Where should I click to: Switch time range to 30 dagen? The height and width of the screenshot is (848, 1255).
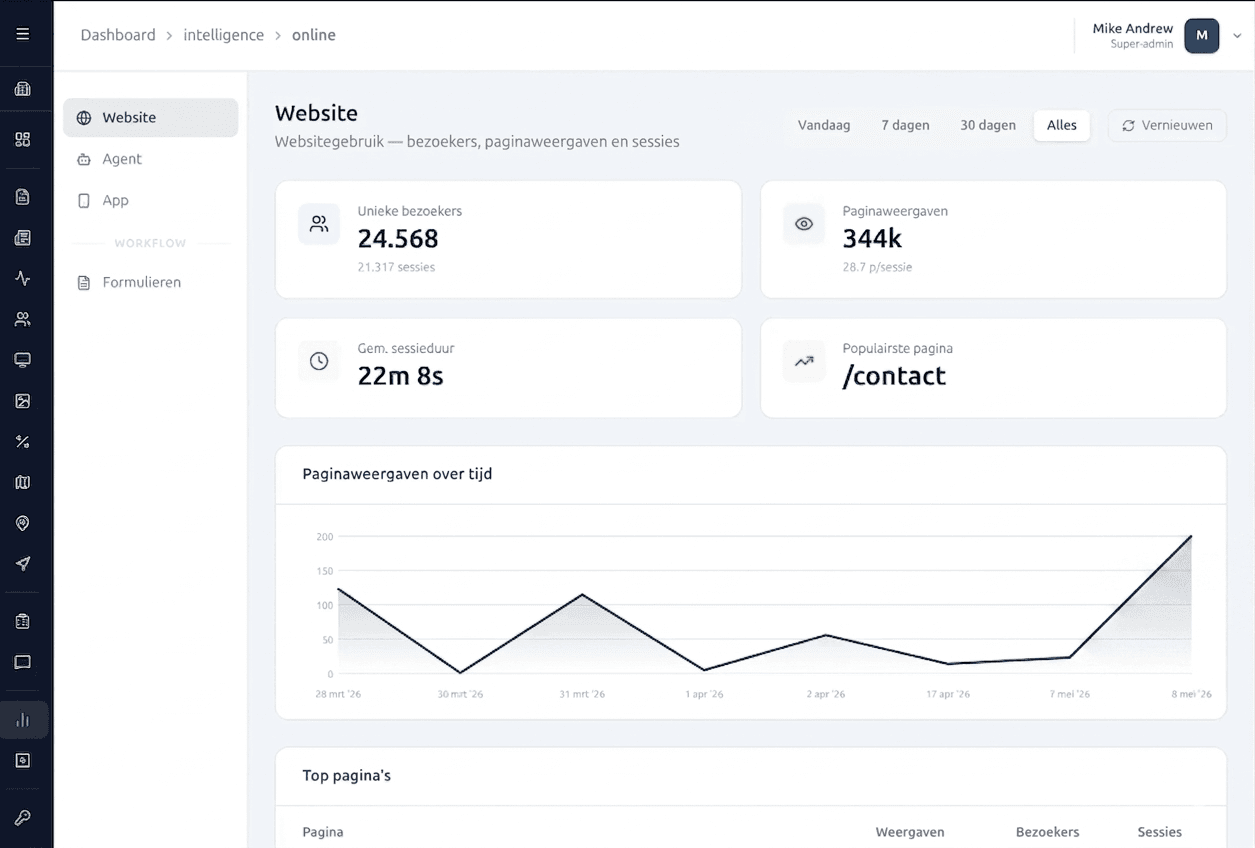(988, 125)
